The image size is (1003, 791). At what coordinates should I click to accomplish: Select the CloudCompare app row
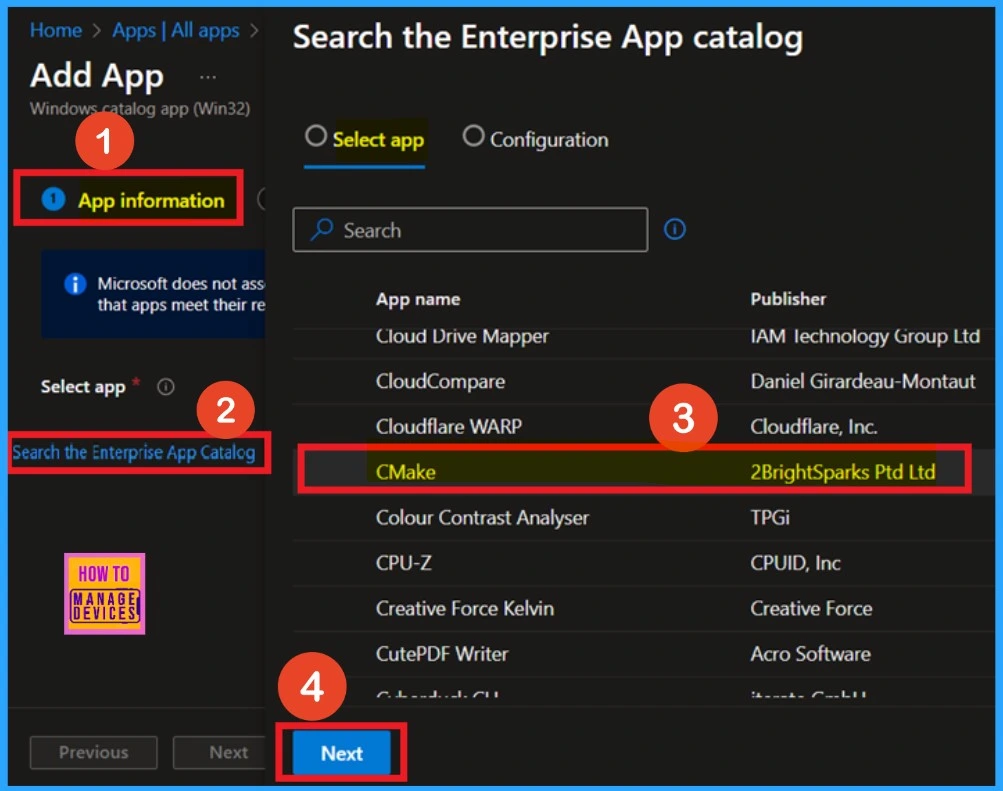(x=643, y=382)
